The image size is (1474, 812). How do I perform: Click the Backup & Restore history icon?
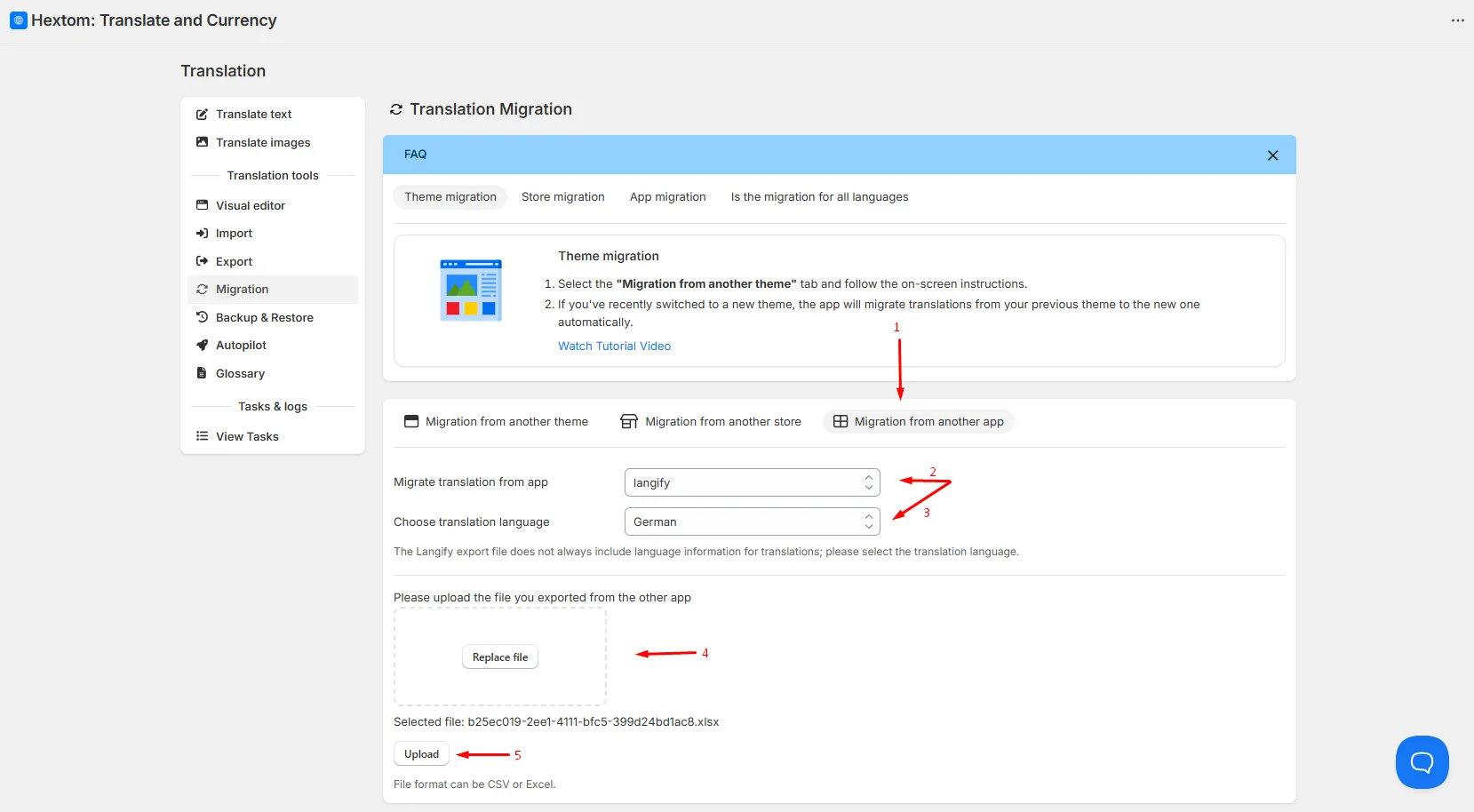202,317
